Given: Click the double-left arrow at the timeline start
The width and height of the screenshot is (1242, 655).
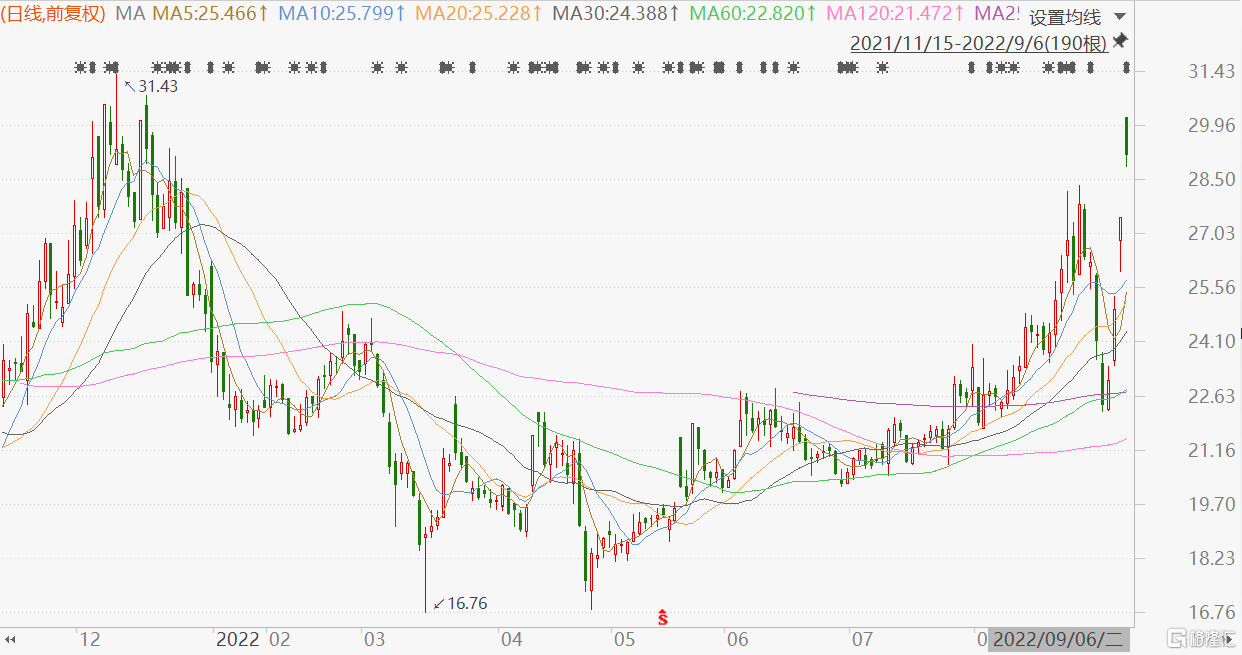Looking at the screenshot, I should pos(13,640).
